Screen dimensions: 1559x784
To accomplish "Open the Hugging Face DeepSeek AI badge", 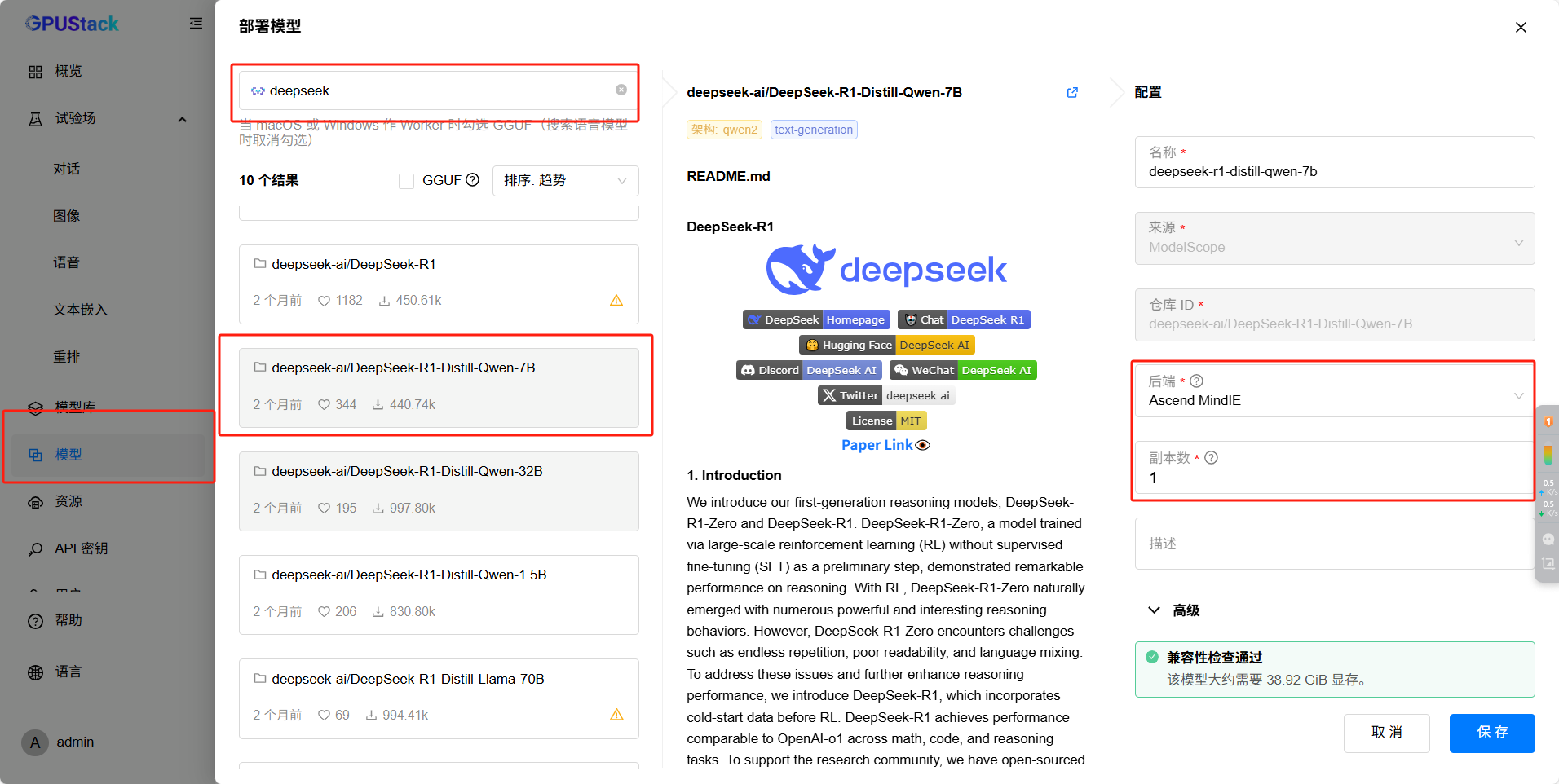I will [x=887, y=345].
